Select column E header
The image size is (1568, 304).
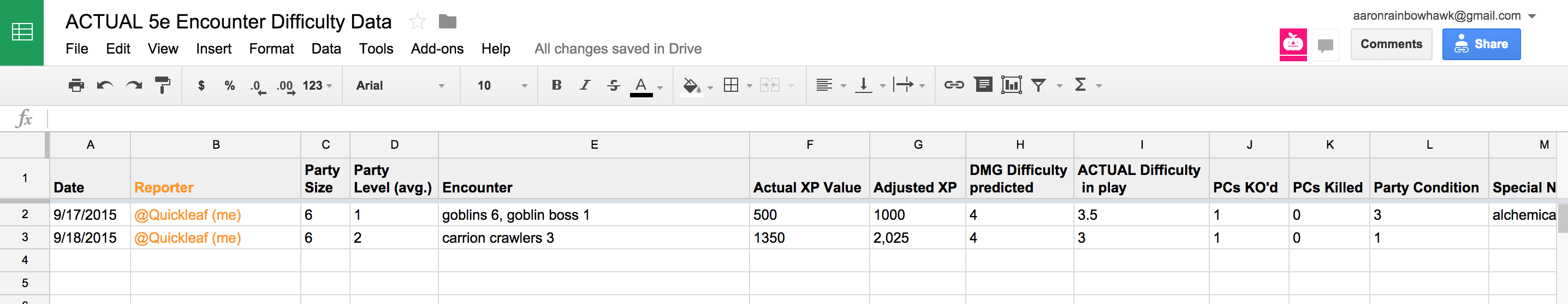594,145
